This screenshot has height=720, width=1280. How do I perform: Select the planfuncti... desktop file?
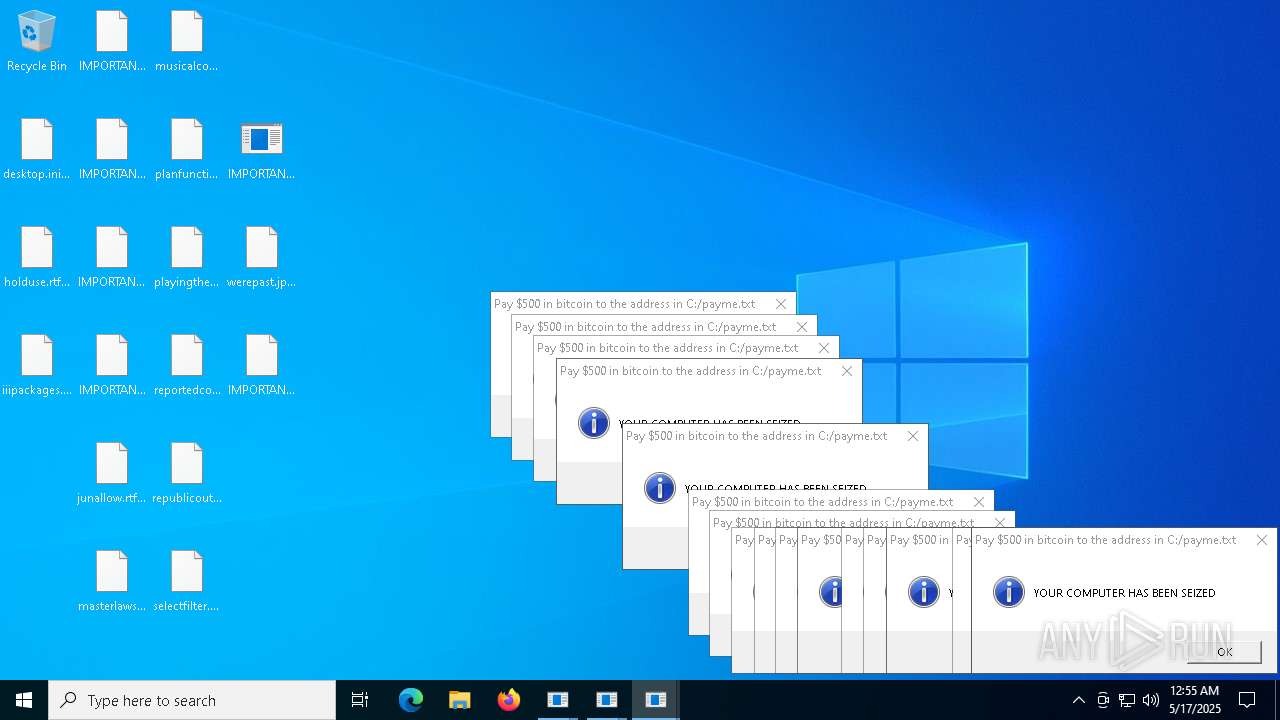[x=187, y=149]
